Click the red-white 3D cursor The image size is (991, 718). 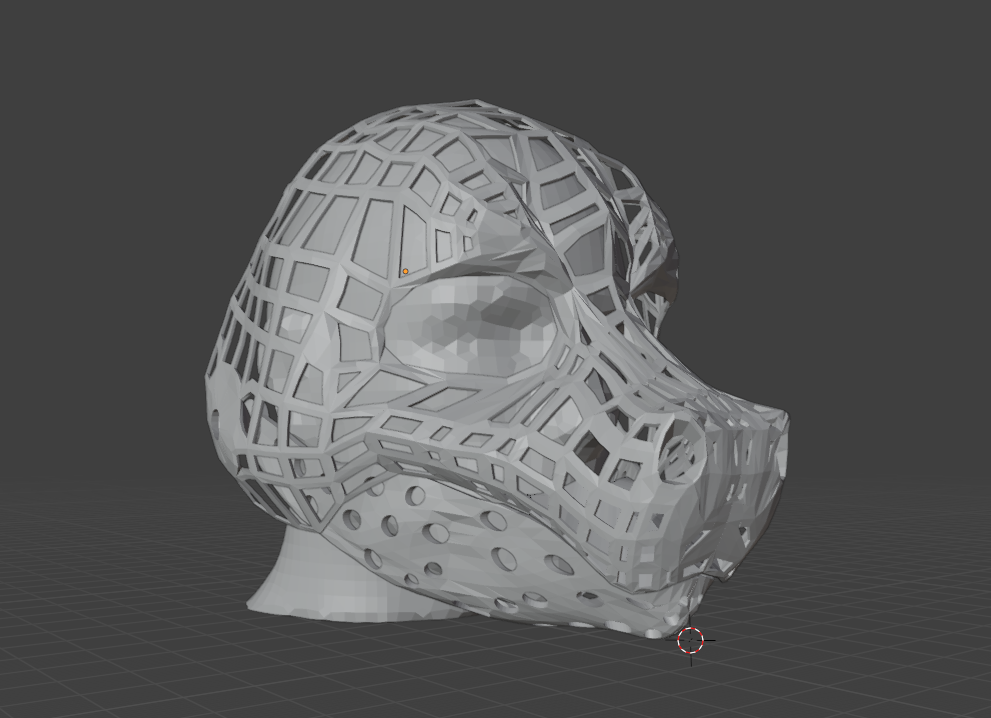(x=690, y=640)
